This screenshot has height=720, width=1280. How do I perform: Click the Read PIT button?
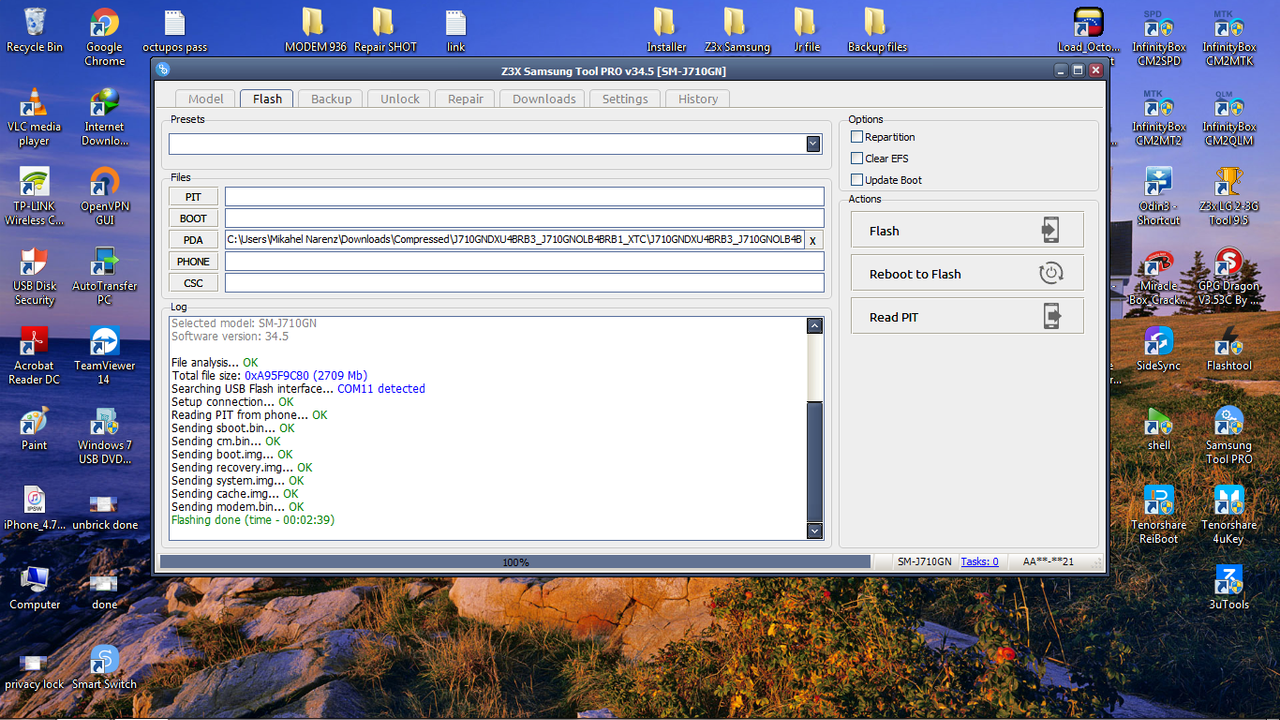(967, 316)
